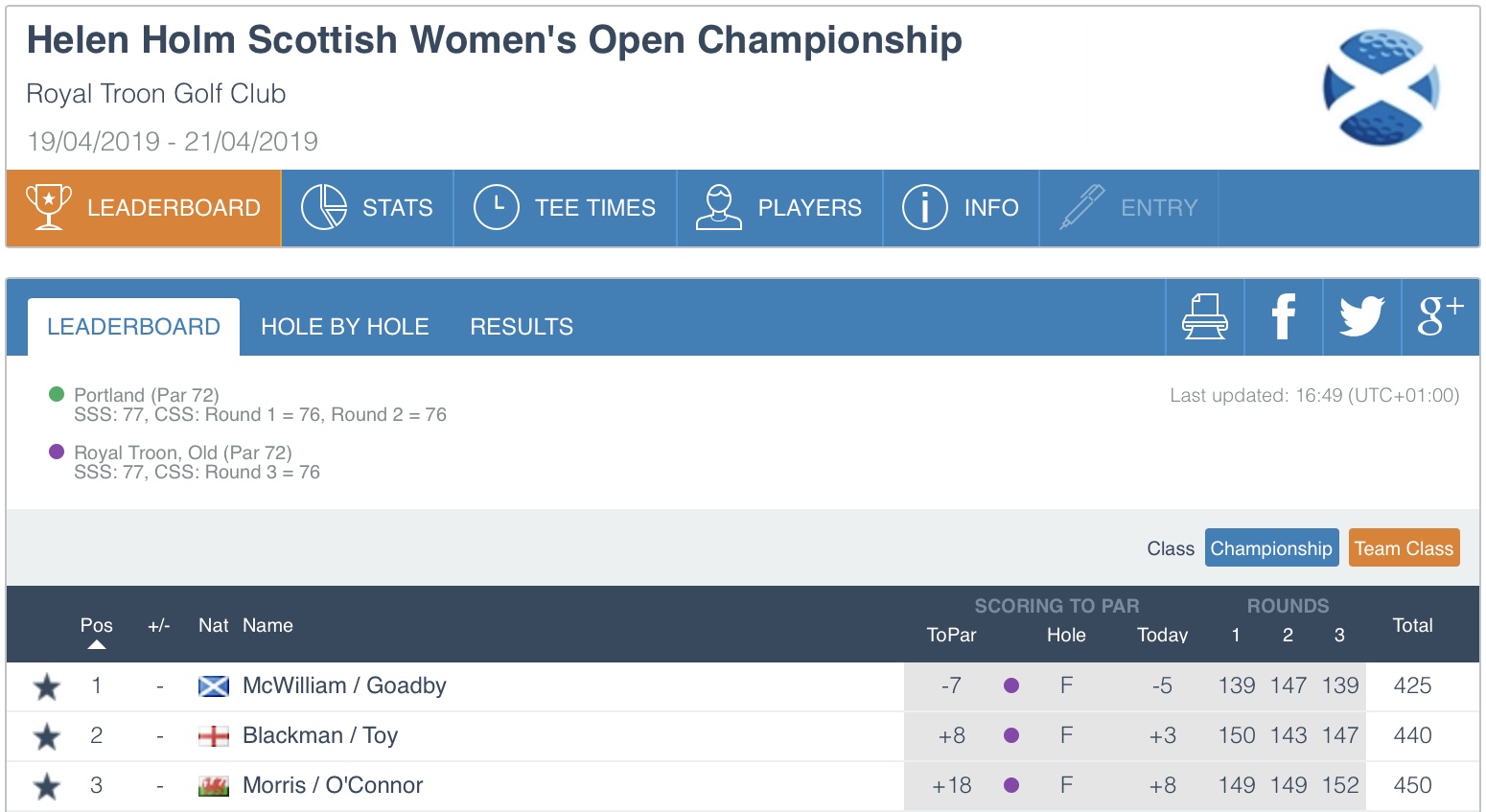Image resolution: width=1486 pixels, height=812 pixels.
Task: Click the Google Plus icon
Action: click(1441, 317)
